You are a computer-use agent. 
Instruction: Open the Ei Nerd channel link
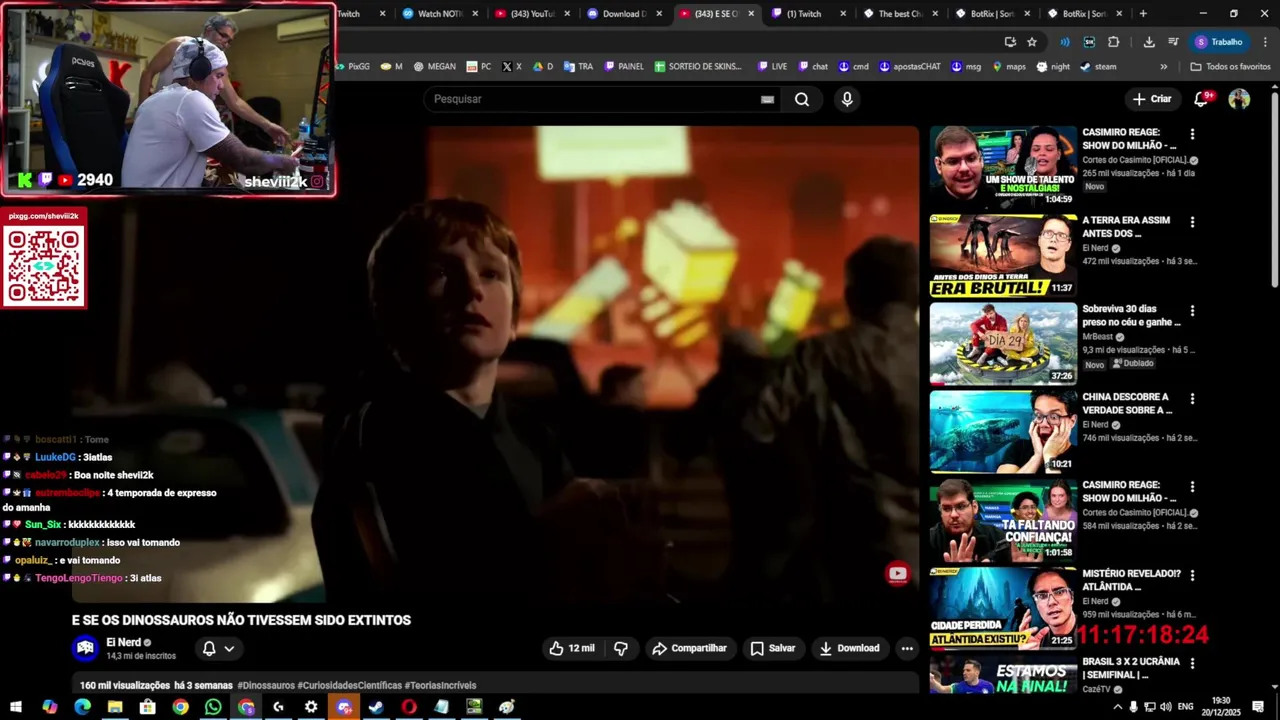pos(124,642)
